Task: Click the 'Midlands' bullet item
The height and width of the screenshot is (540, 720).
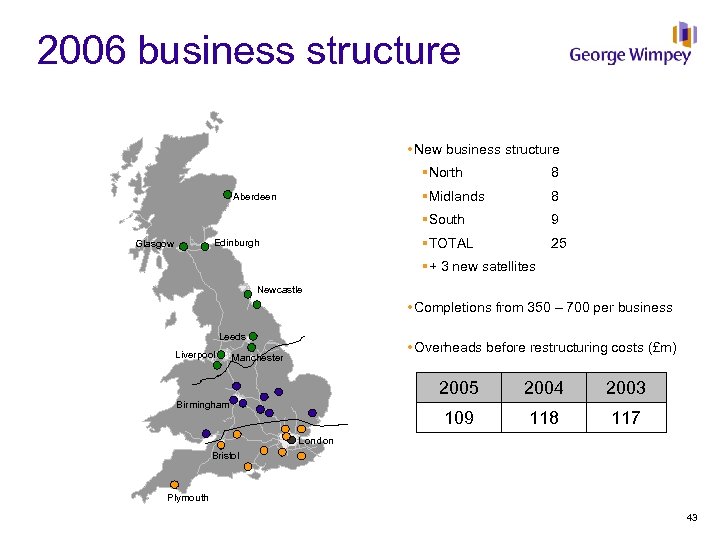Action: [x=456, y=197]
